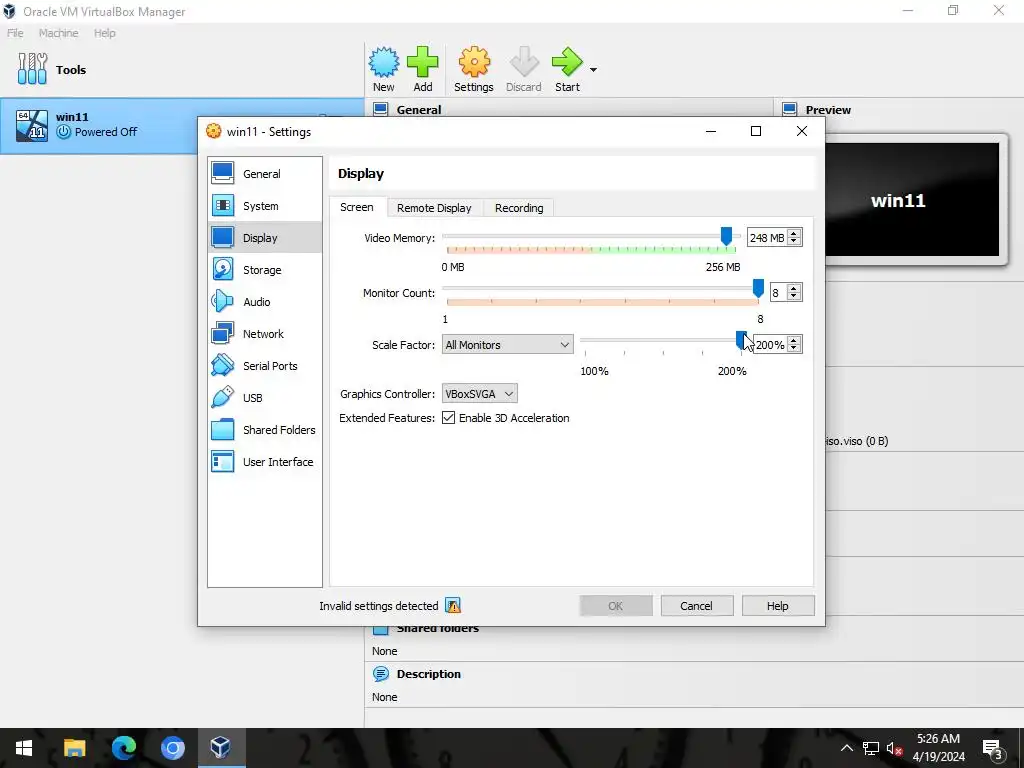Click the win11 preview thumbnail
The image size is (1024, 768).
coord(912,200)
